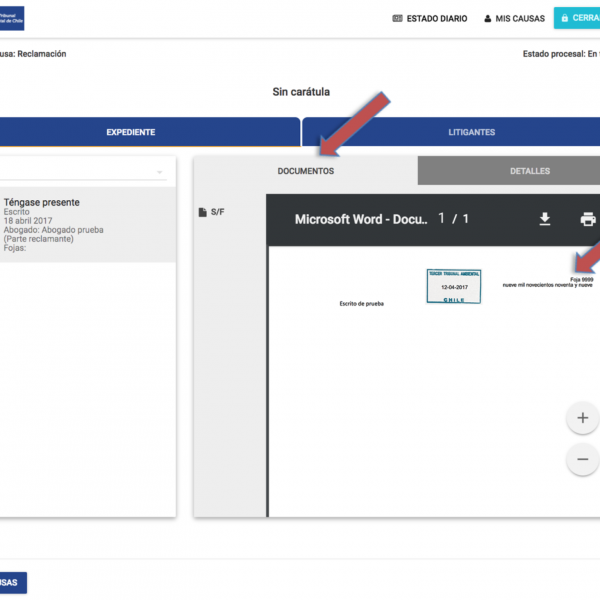This screenshot has width=600, height=600.
Task: Click the PDF page number indicator
Action: click(453, 218)
